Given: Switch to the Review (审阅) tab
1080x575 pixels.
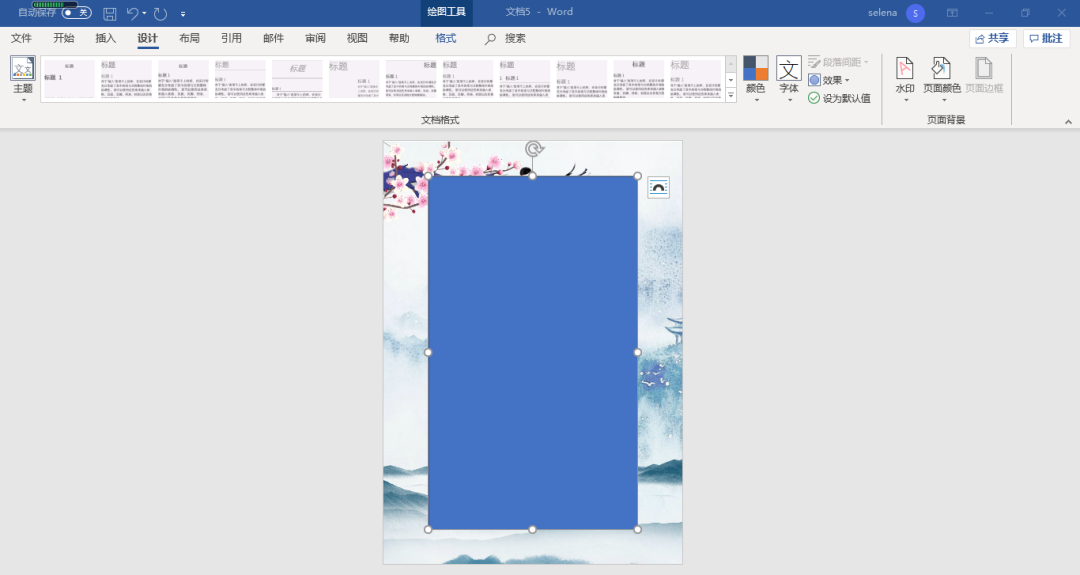Looking at the screenshot, I should click(x=315, y=38).
